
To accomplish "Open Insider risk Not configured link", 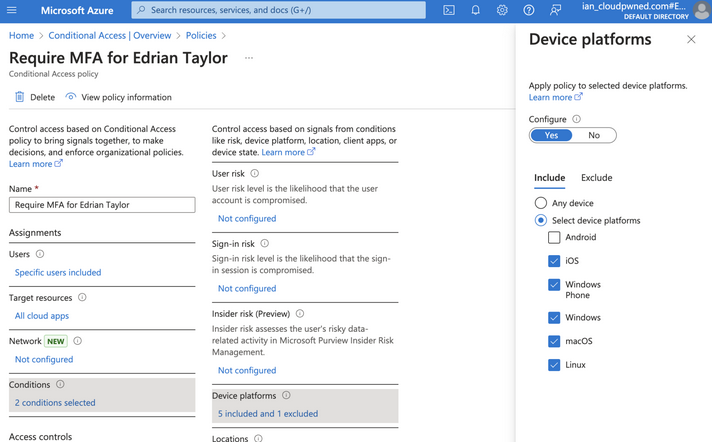I will pyautogui.click(x=247, y=370).
